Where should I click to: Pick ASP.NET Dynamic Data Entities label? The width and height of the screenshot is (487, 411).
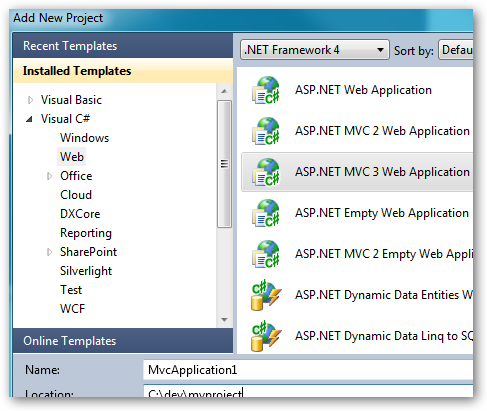click(384, 295)
